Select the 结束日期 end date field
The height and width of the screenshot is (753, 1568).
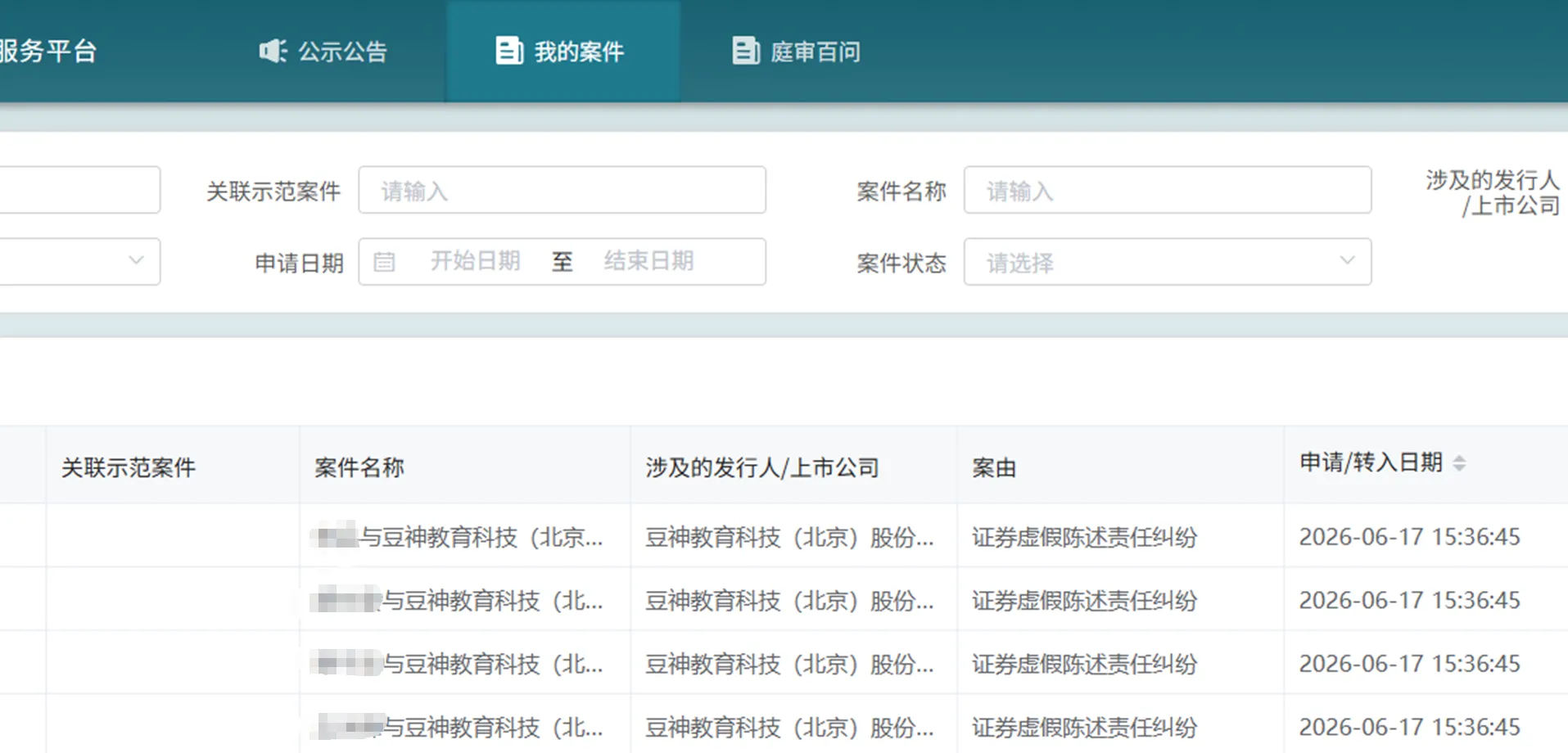[x=649, y=261]
